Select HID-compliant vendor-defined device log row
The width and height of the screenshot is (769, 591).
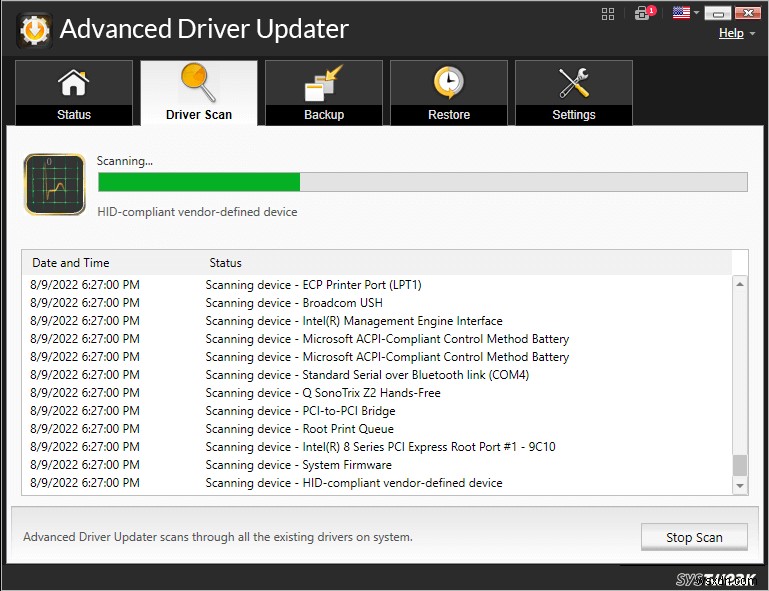click(x=377, y=483)
